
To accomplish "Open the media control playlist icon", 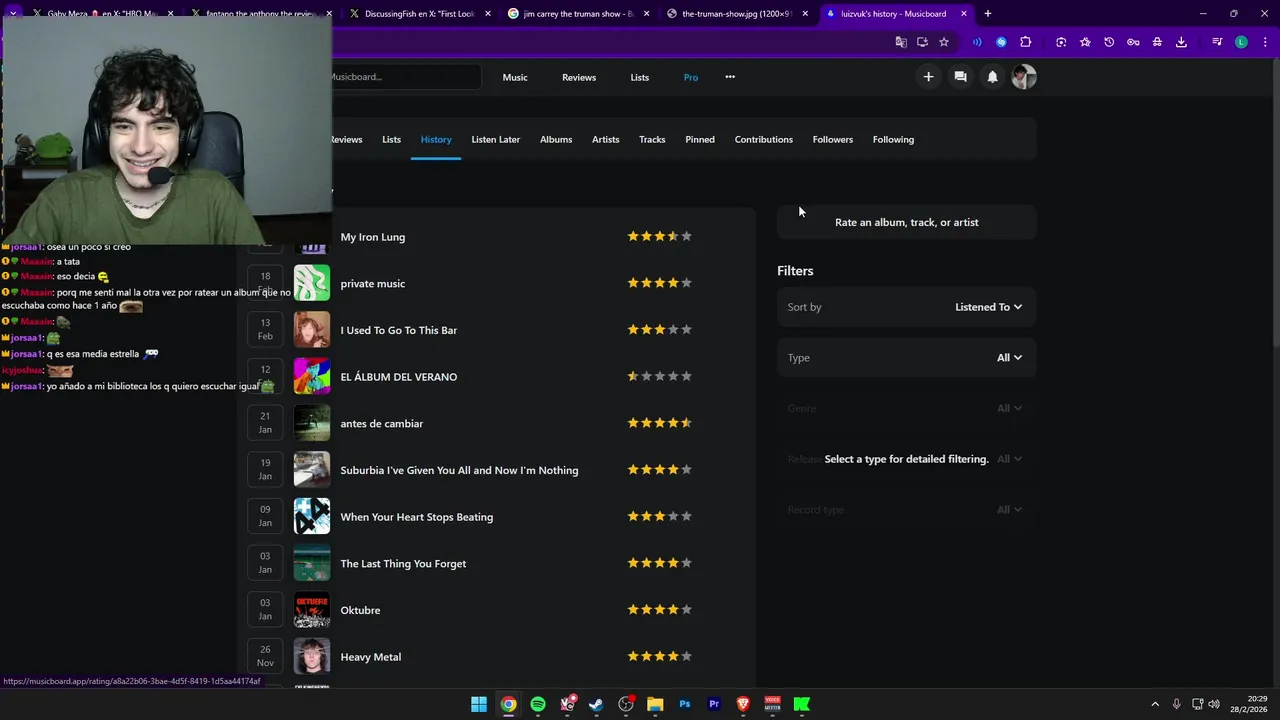I will (x=1217, y=42).
